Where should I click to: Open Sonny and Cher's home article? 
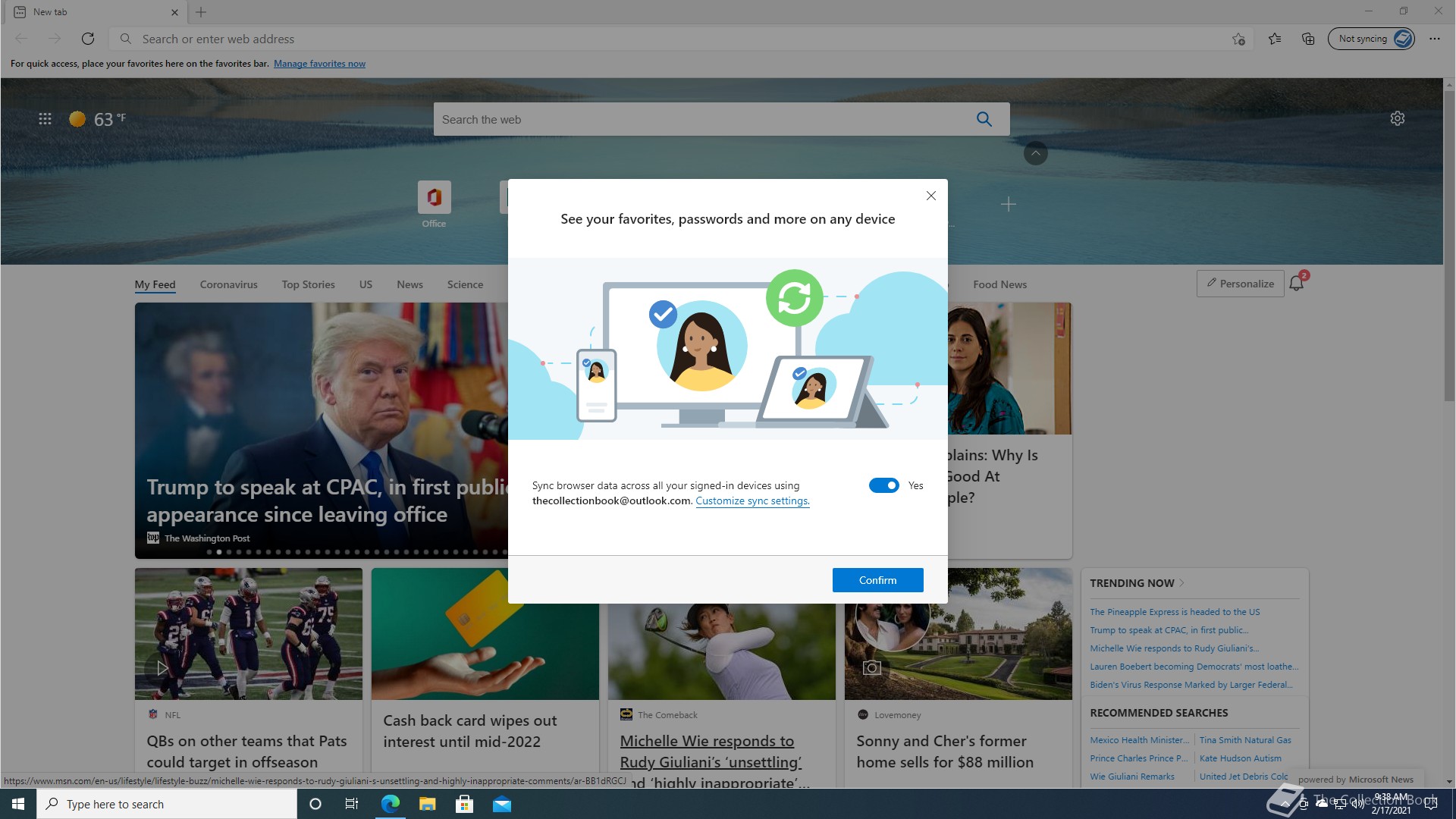point(945,752)
